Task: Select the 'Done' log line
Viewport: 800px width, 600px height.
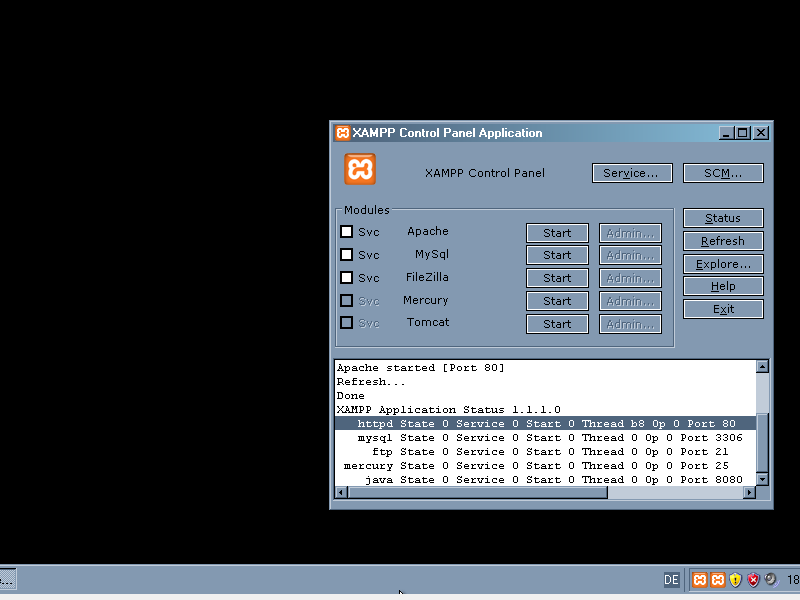Action: (351, 396)
